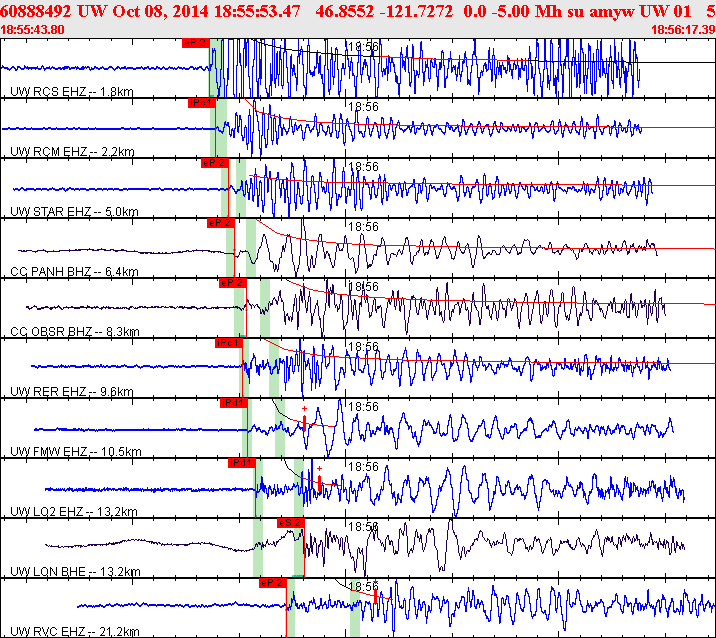
Task: Select the eS 2 pick flag on LON trace
Action: 290,523
